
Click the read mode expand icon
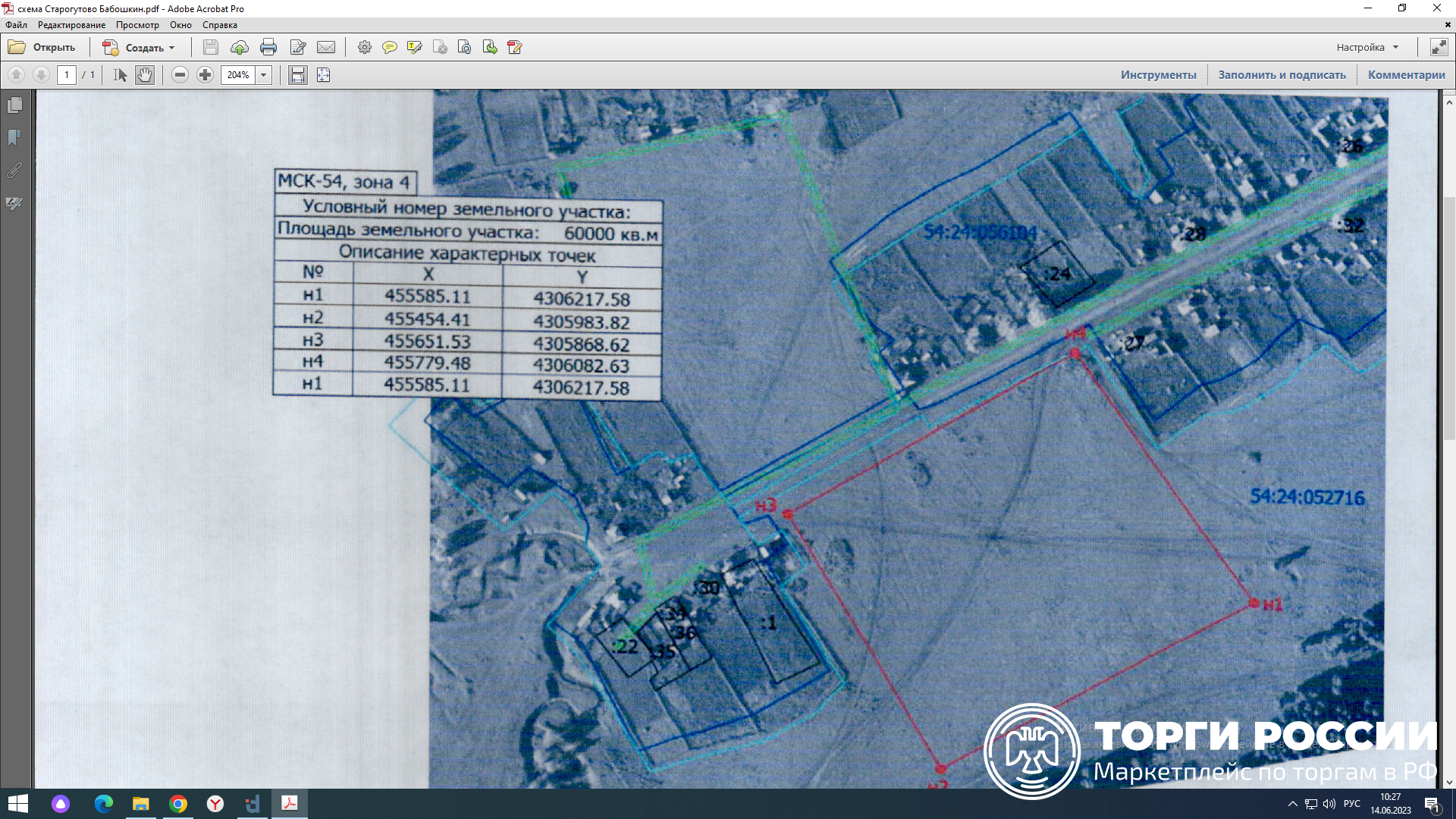coord(1439,47)
